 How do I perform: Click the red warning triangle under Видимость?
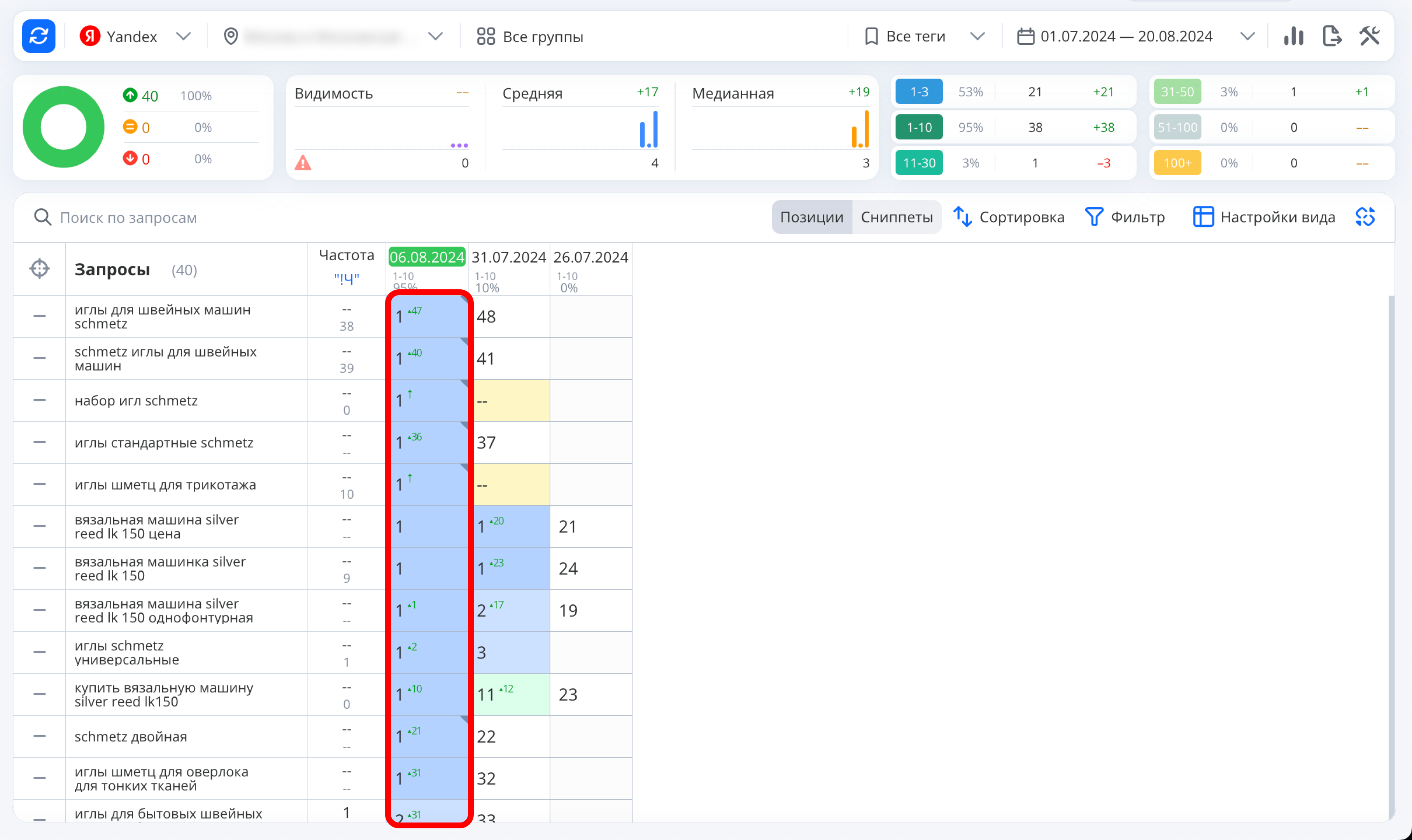303,164
